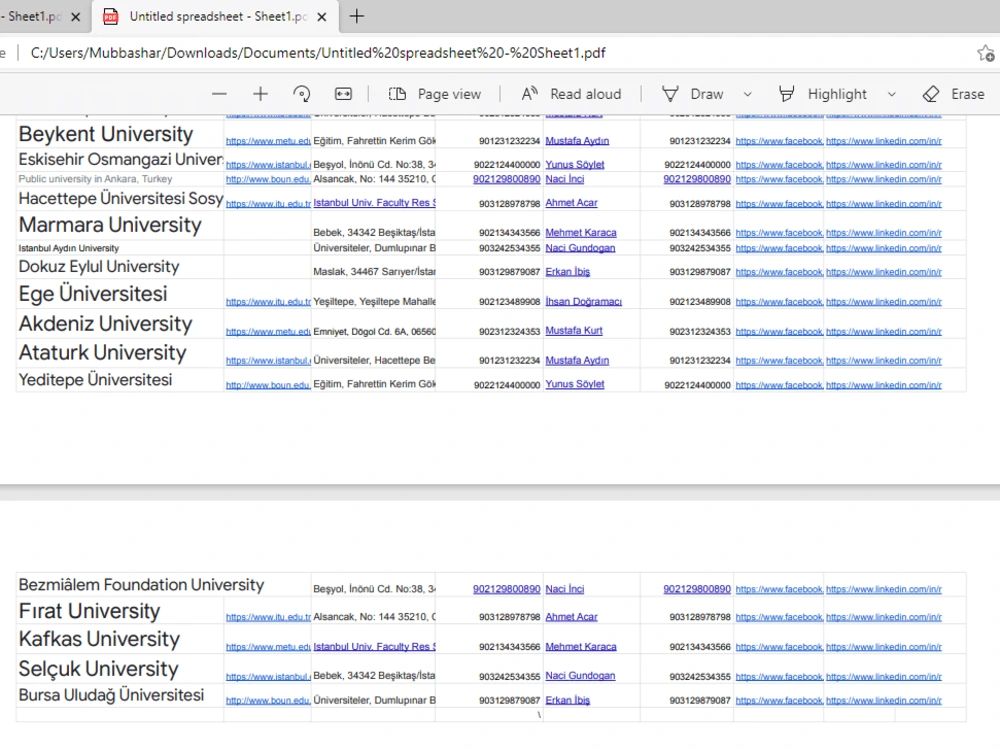Screen dimensions: 1000x750
Task: Click PDF icon on active tab
Action: pos(110,17)
